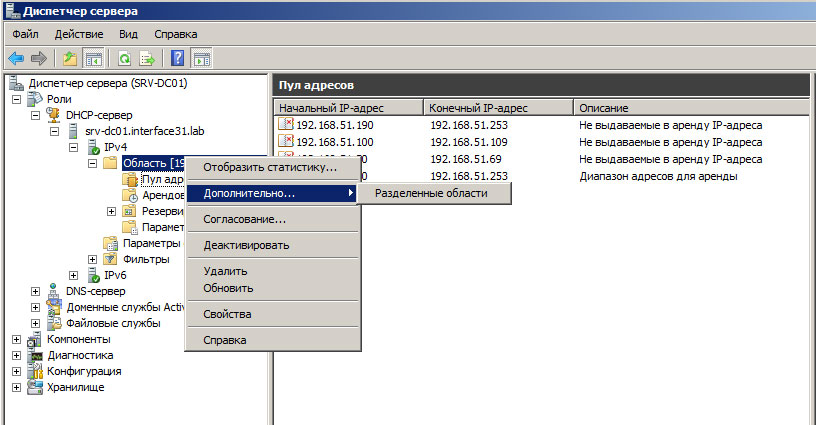Expand the DNS-сервер node
The width and height of the screenshot is (816, 425).
tap(35, 291)
